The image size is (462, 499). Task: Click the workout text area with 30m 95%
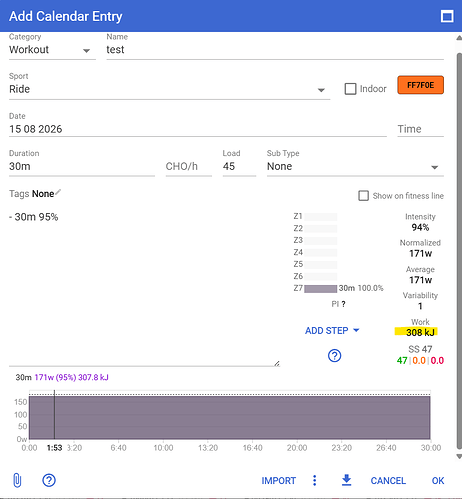pyautogui.click(x=144, y=288)
